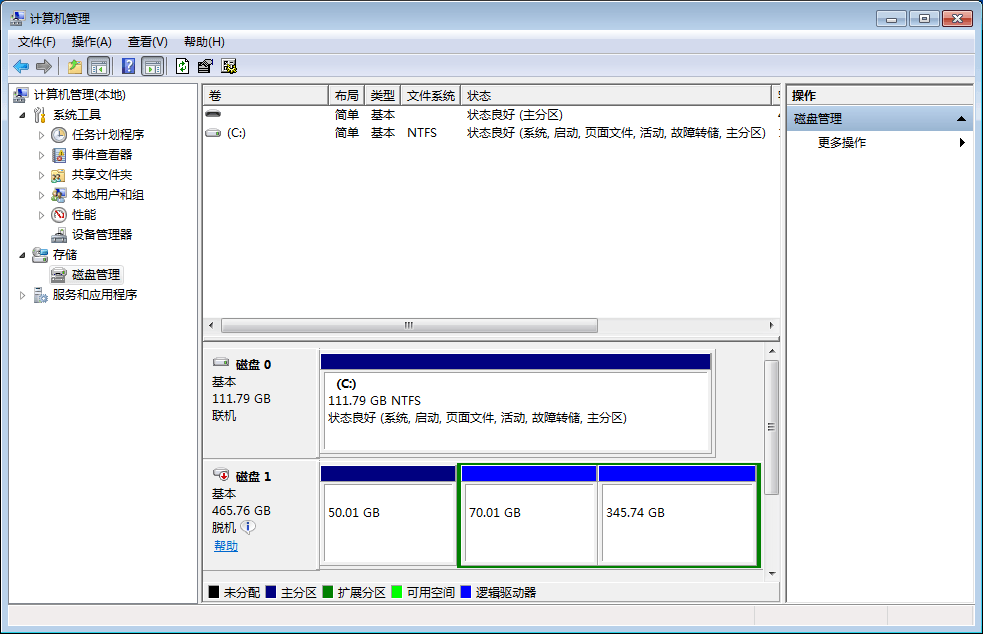Image resolution: width=983 pixels, height=634 pixels.
Task: Click the right arrow of the horizontal scrollbar
Action: pos(771,325)
